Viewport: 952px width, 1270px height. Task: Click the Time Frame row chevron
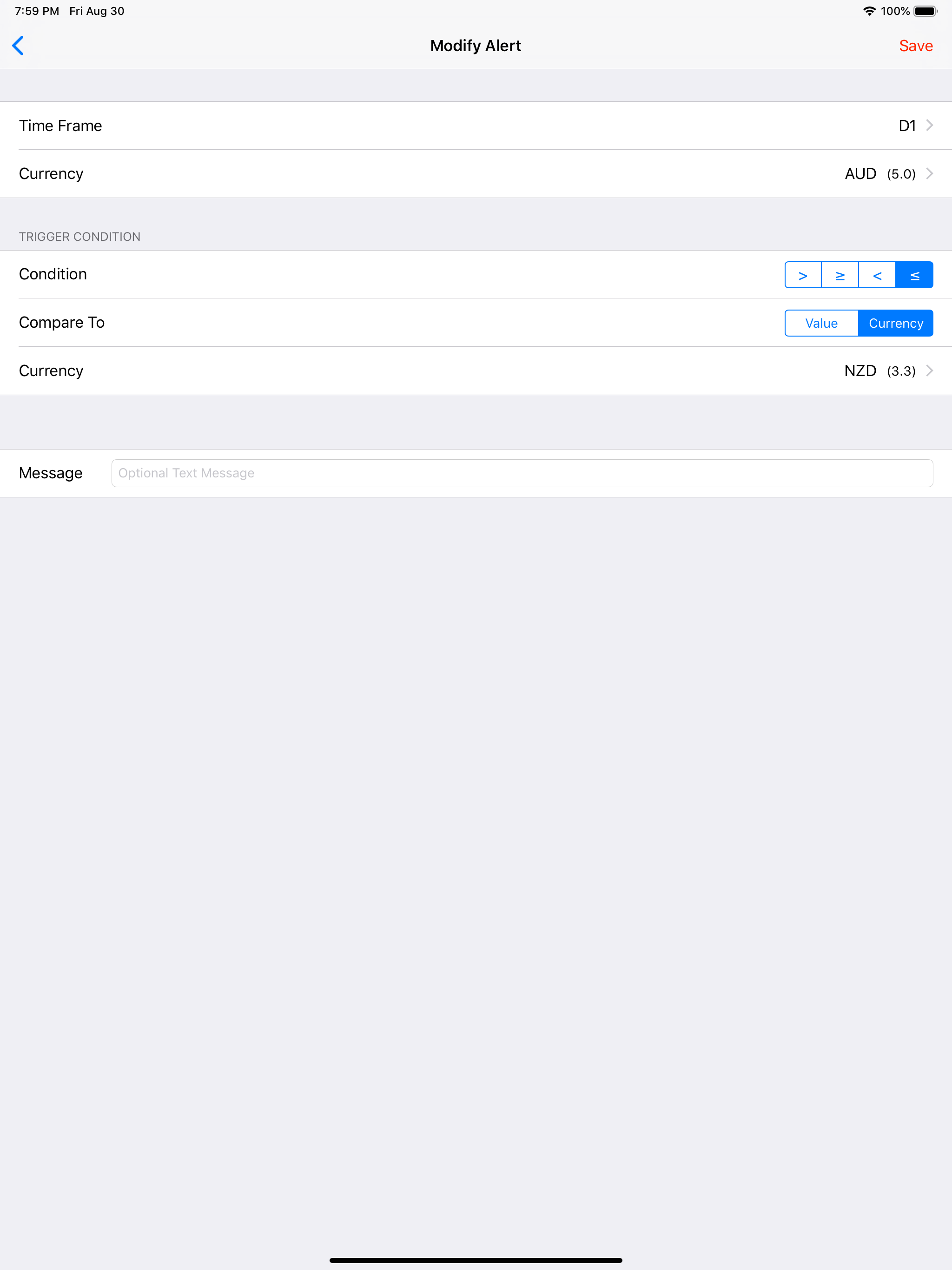click(930, 125)
